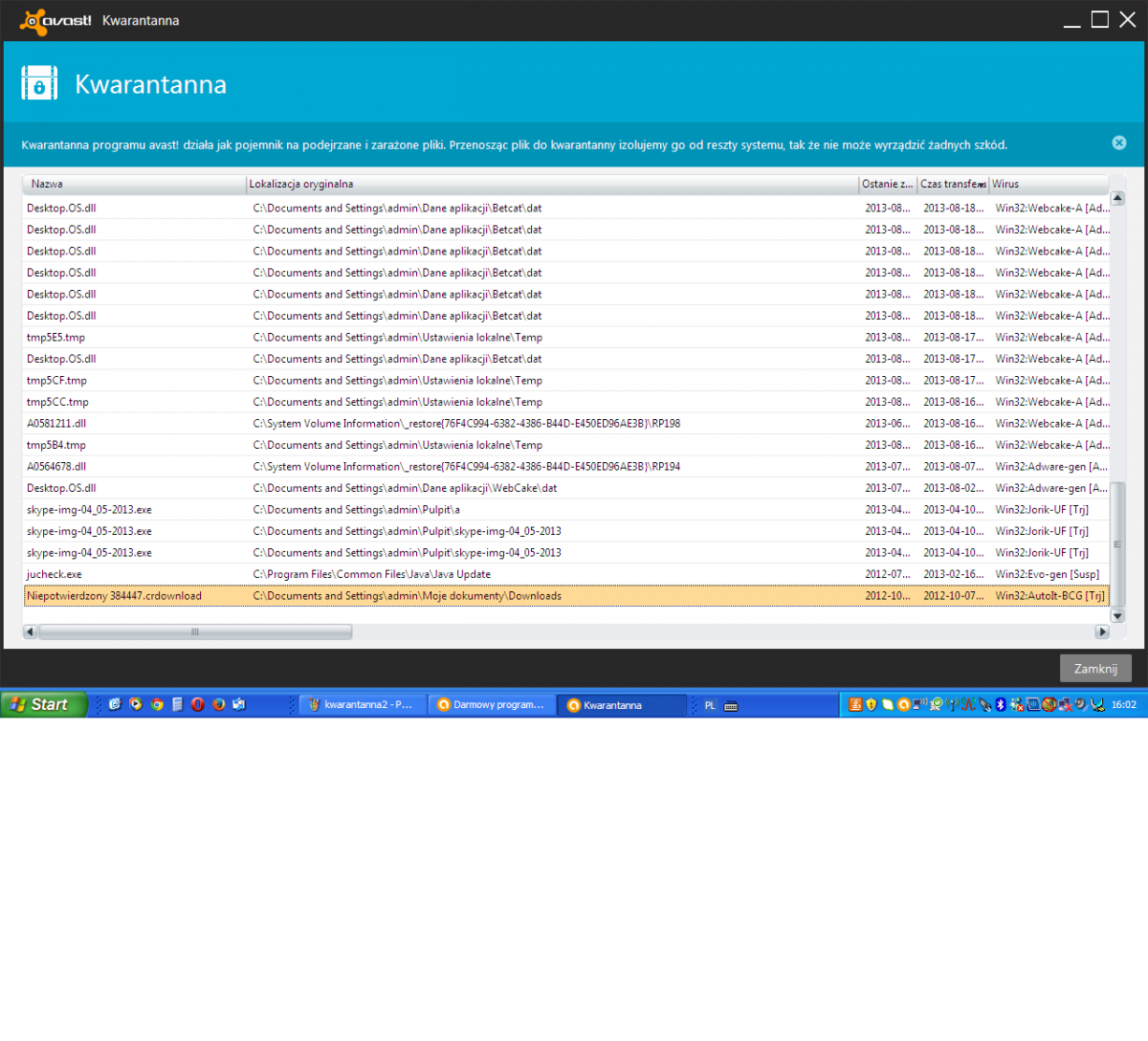Click the Win32:Evo-gen [Susp] virus cell
This screenshot has height=1041, width=1148.
(1047, 574)
